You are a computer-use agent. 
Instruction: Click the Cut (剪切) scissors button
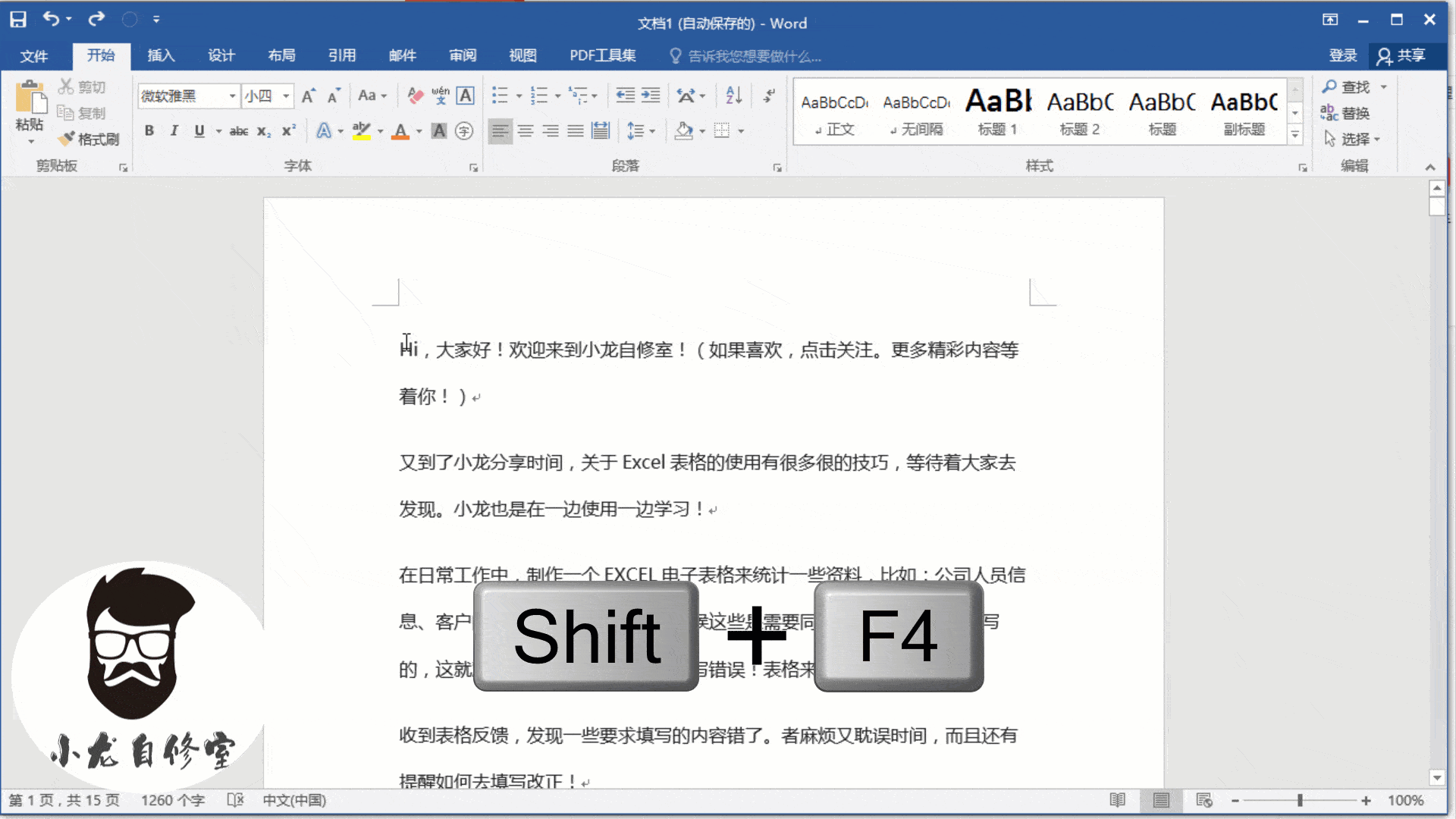[82, 87]
